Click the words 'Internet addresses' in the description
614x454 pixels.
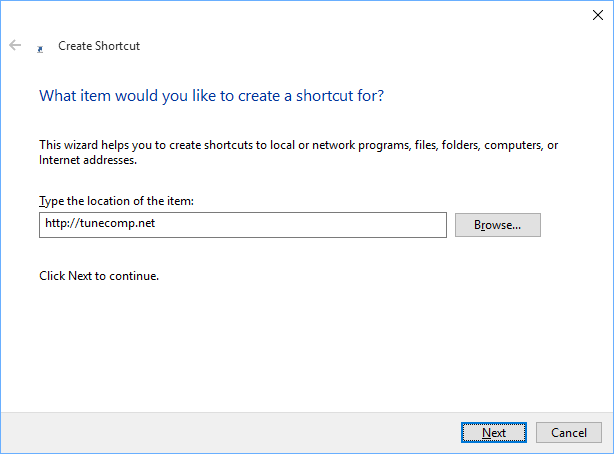[86, 159]
